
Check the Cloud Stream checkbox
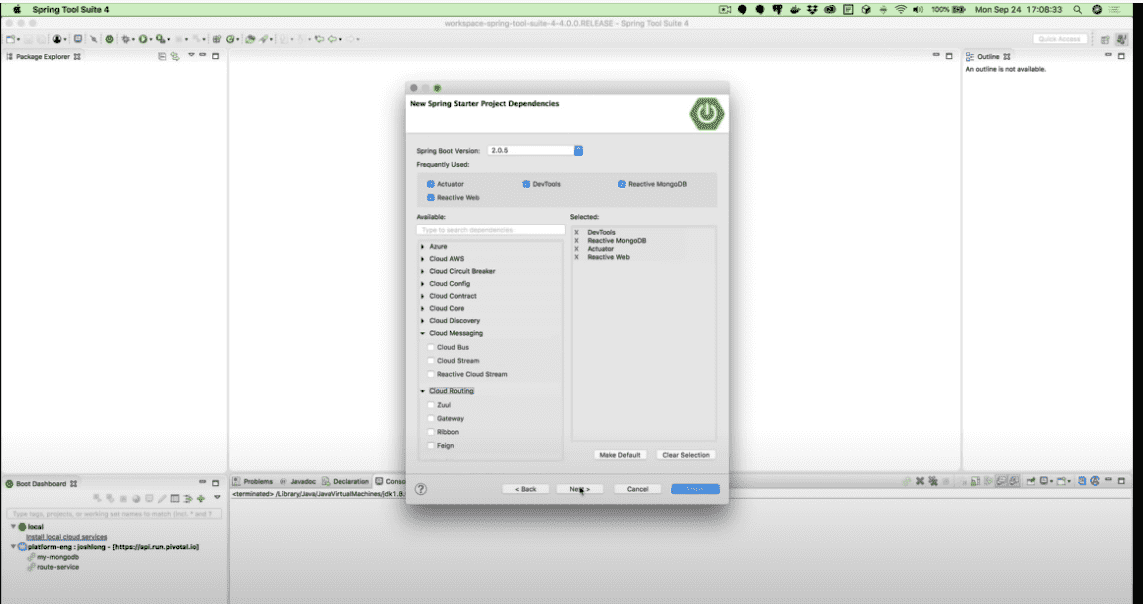(x=431, y=361)
